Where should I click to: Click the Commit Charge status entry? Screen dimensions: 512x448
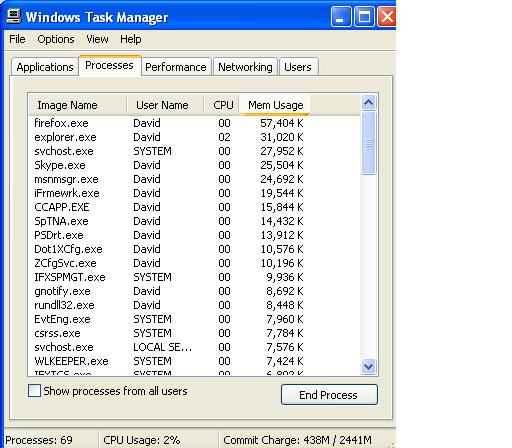(x=297, y=440)
